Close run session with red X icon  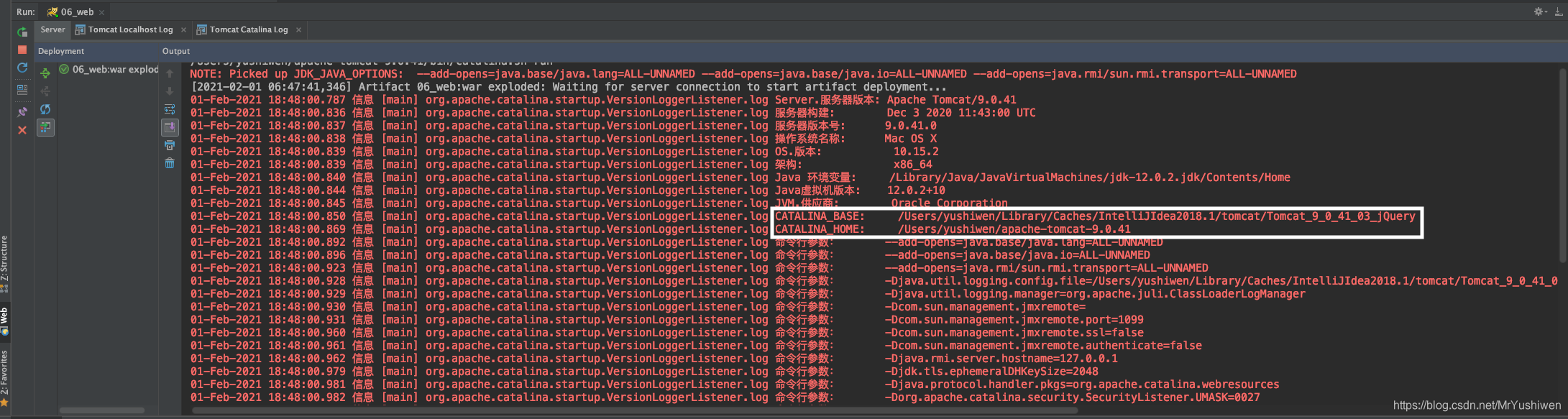coord(22,130)
